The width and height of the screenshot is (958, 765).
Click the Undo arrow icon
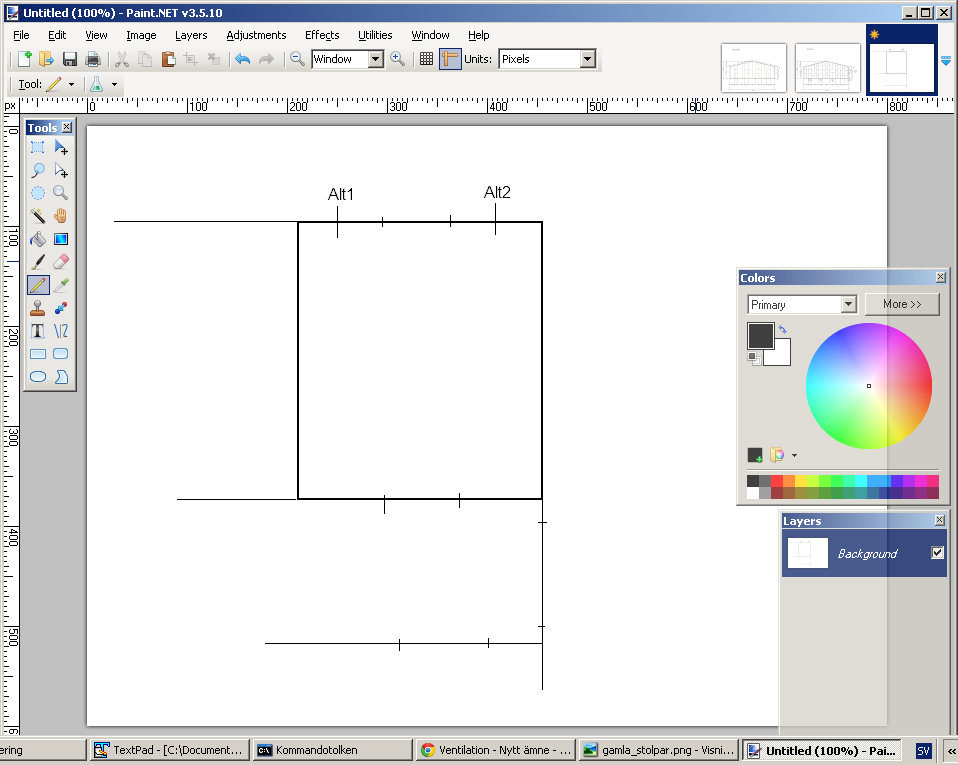pyautogui.click(x=243, y=59)
